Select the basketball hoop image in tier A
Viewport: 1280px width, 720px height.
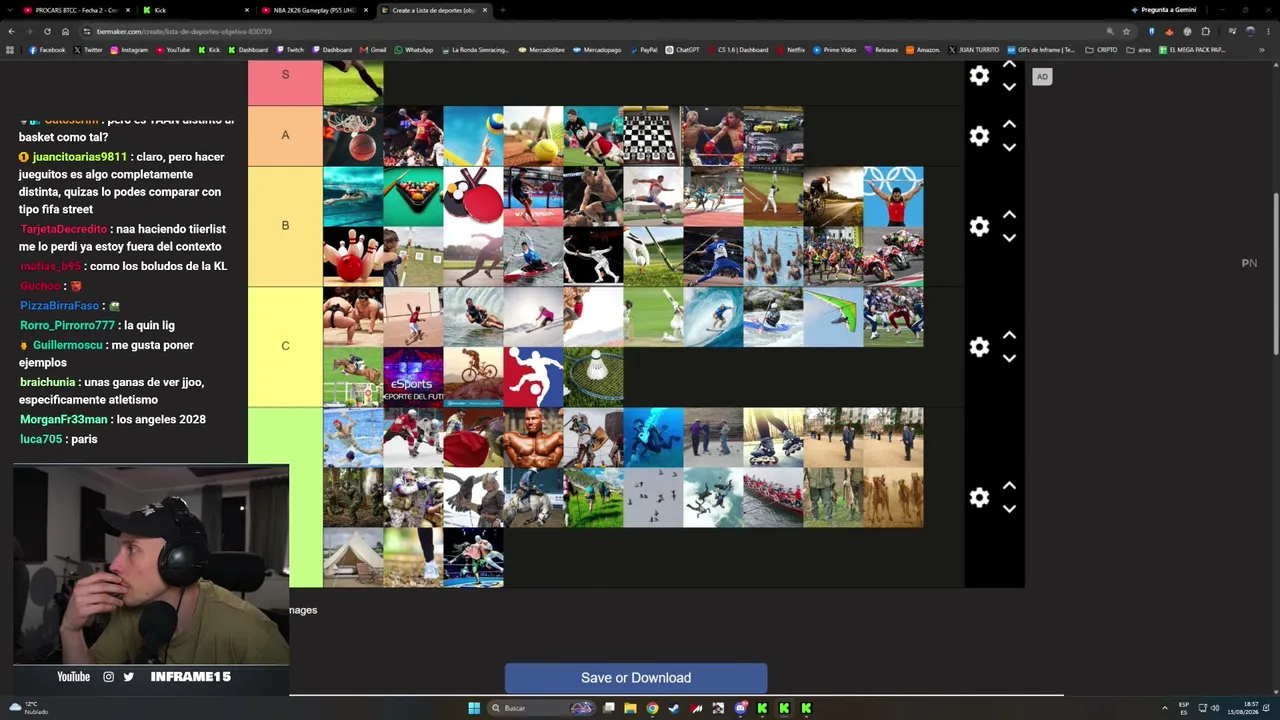coord(353,136)
